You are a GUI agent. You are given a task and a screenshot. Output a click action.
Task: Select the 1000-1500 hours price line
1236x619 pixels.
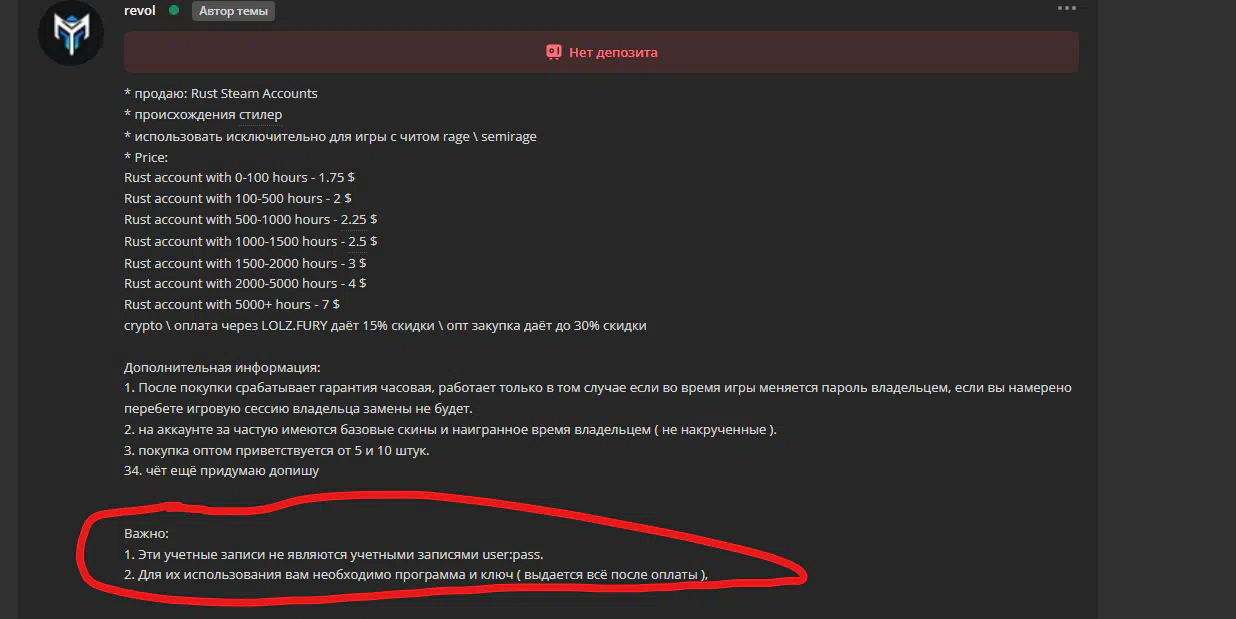[250, 241]
